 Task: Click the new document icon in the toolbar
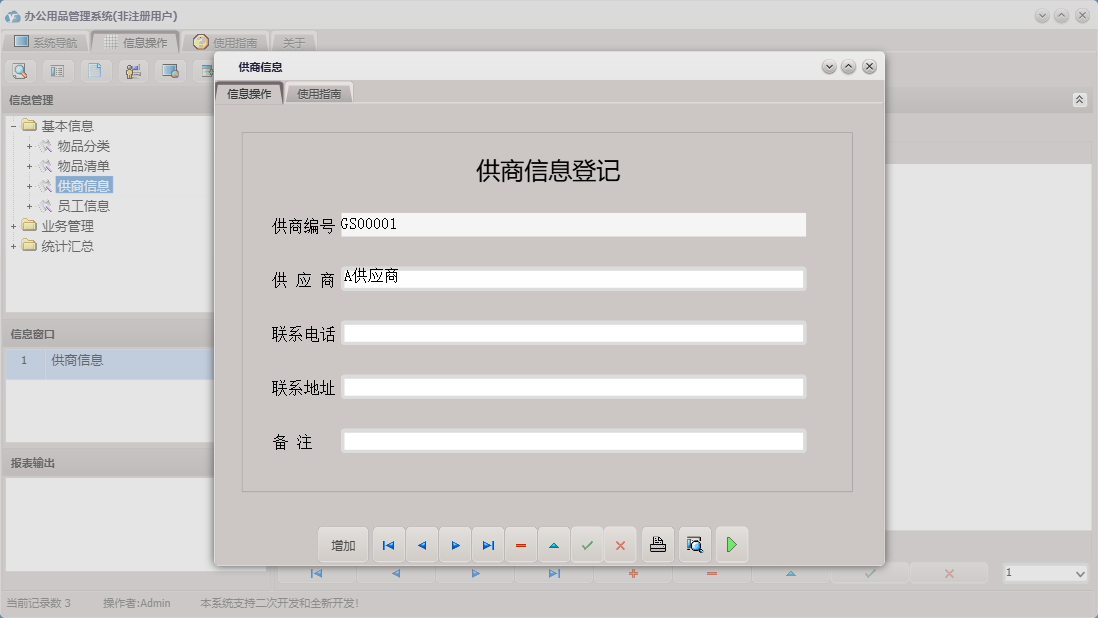tap(95, 71)
